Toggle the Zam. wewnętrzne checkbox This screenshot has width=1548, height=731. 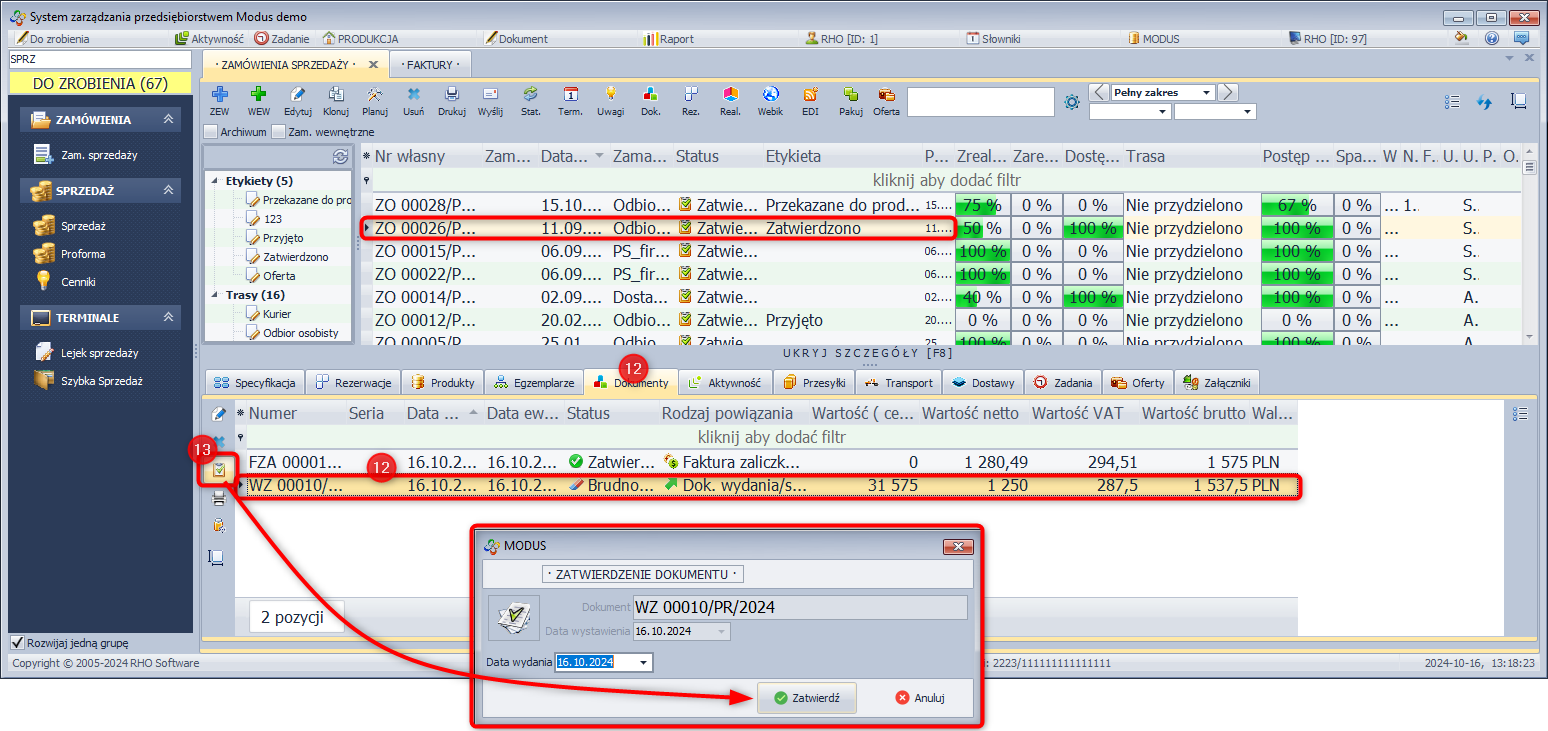coord(279,131)
